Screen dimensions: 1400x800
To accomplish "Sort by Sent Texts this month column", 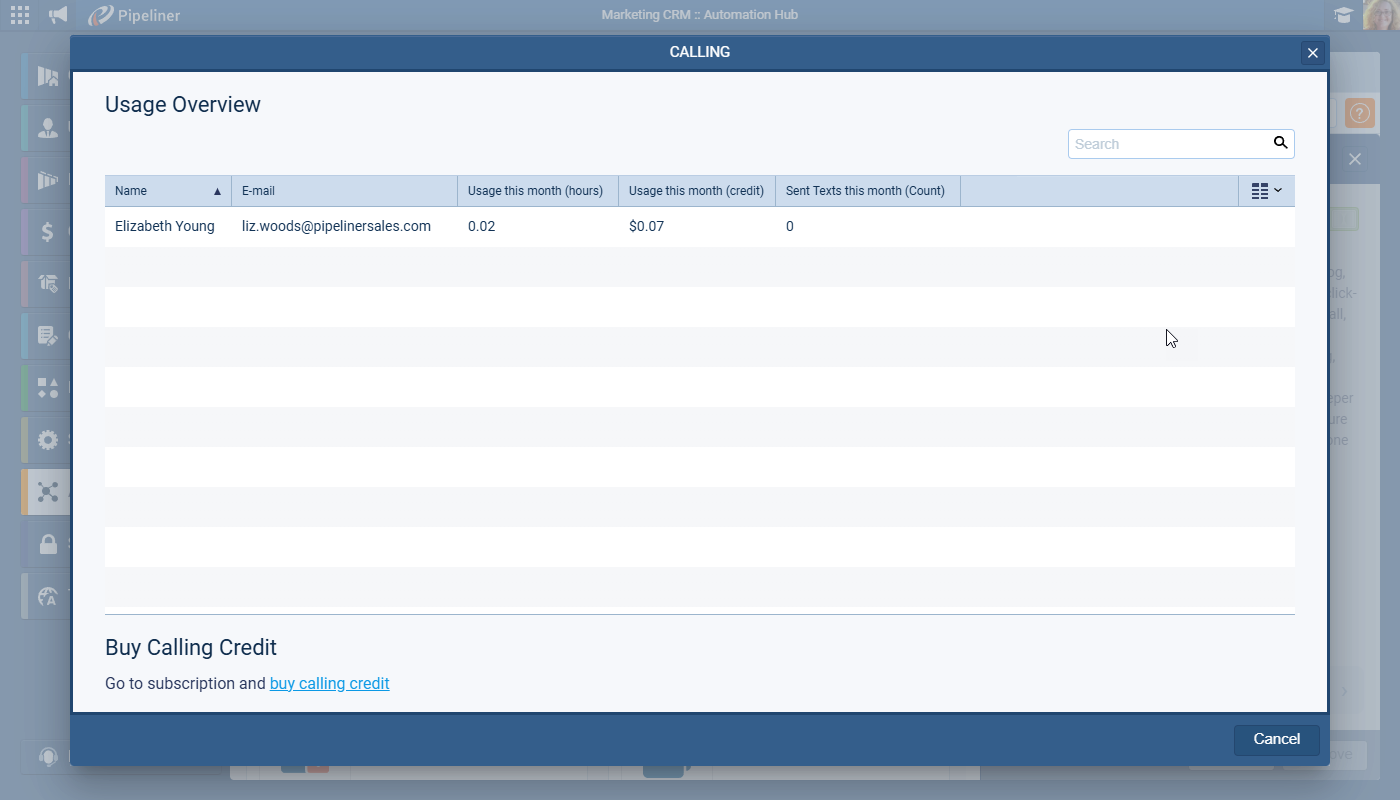I will click(866, 191).
